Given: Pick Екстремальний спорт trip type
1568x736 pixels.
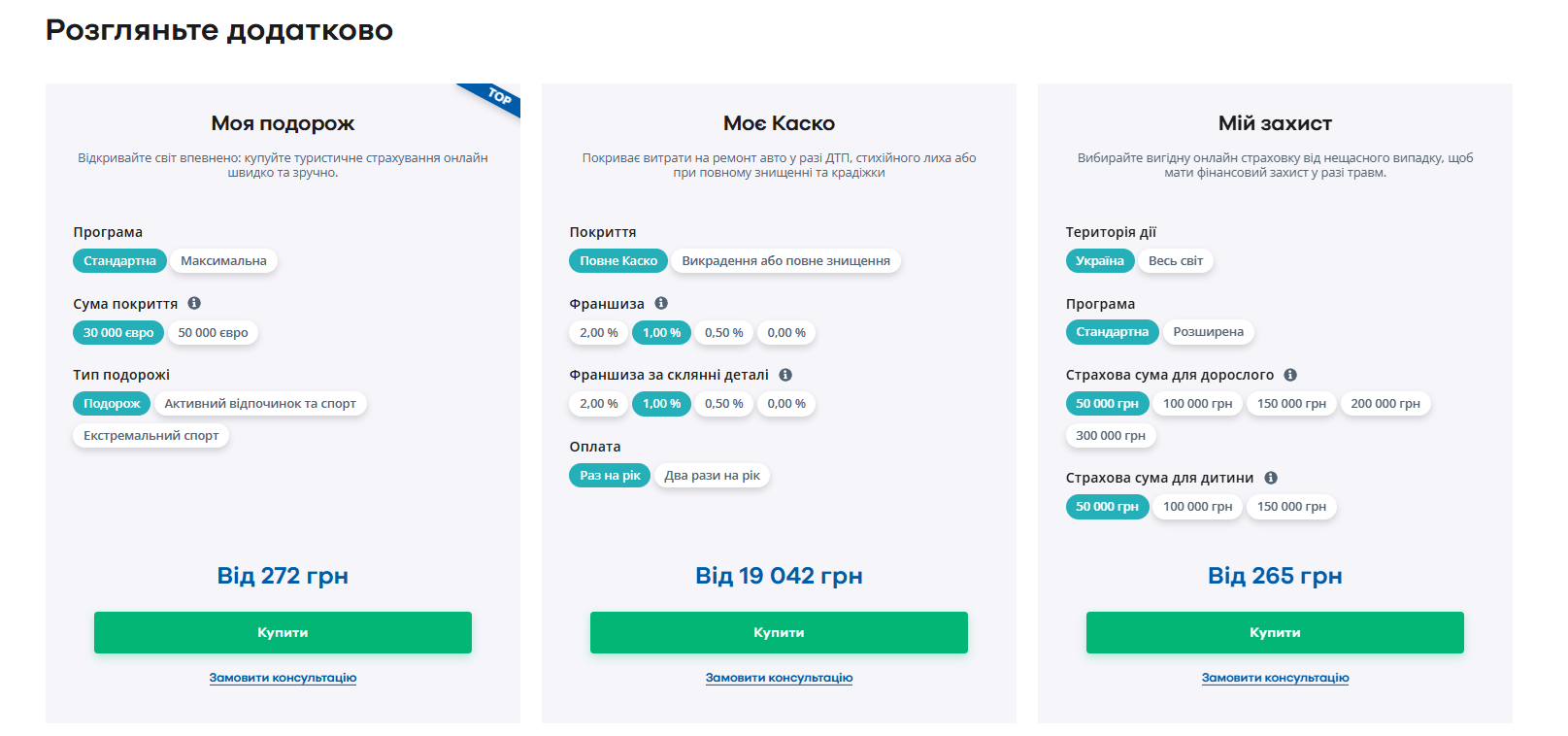Looking at the screenshot, I should (x=150, y=436).
